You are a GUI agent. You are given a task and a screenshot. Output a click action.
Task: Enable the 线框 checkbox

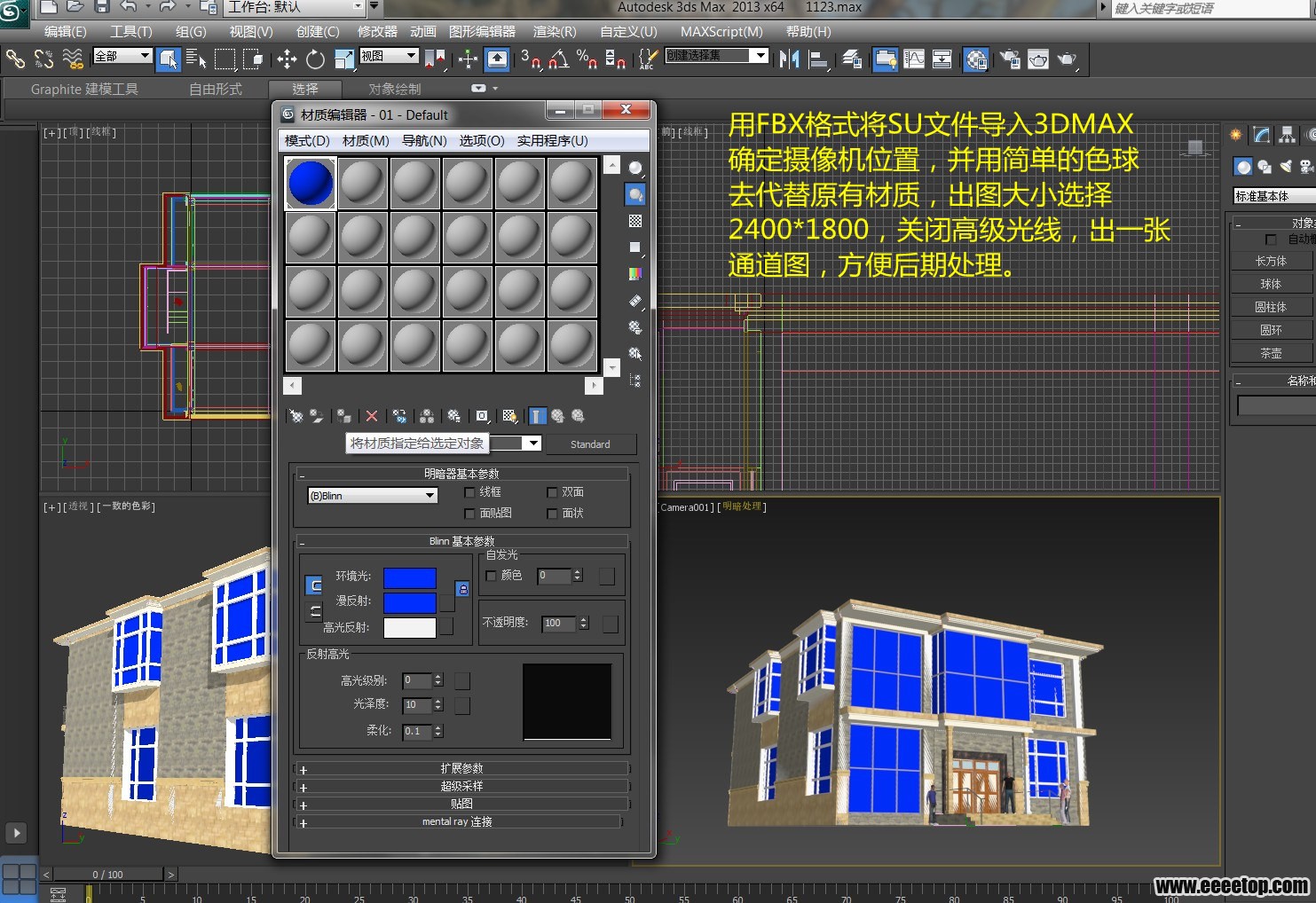tap(470, 492)
